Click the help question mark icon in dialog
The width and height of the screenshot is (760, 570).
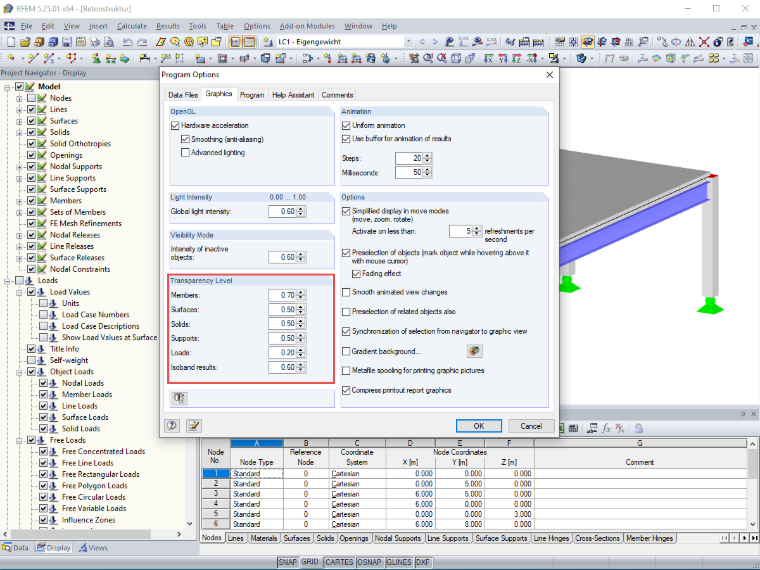172,426
